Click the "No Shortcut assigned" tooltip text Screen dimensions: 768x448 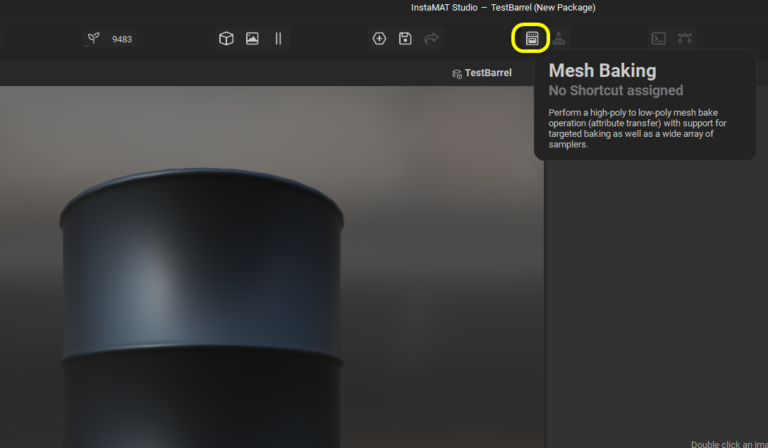click(615, 91)
